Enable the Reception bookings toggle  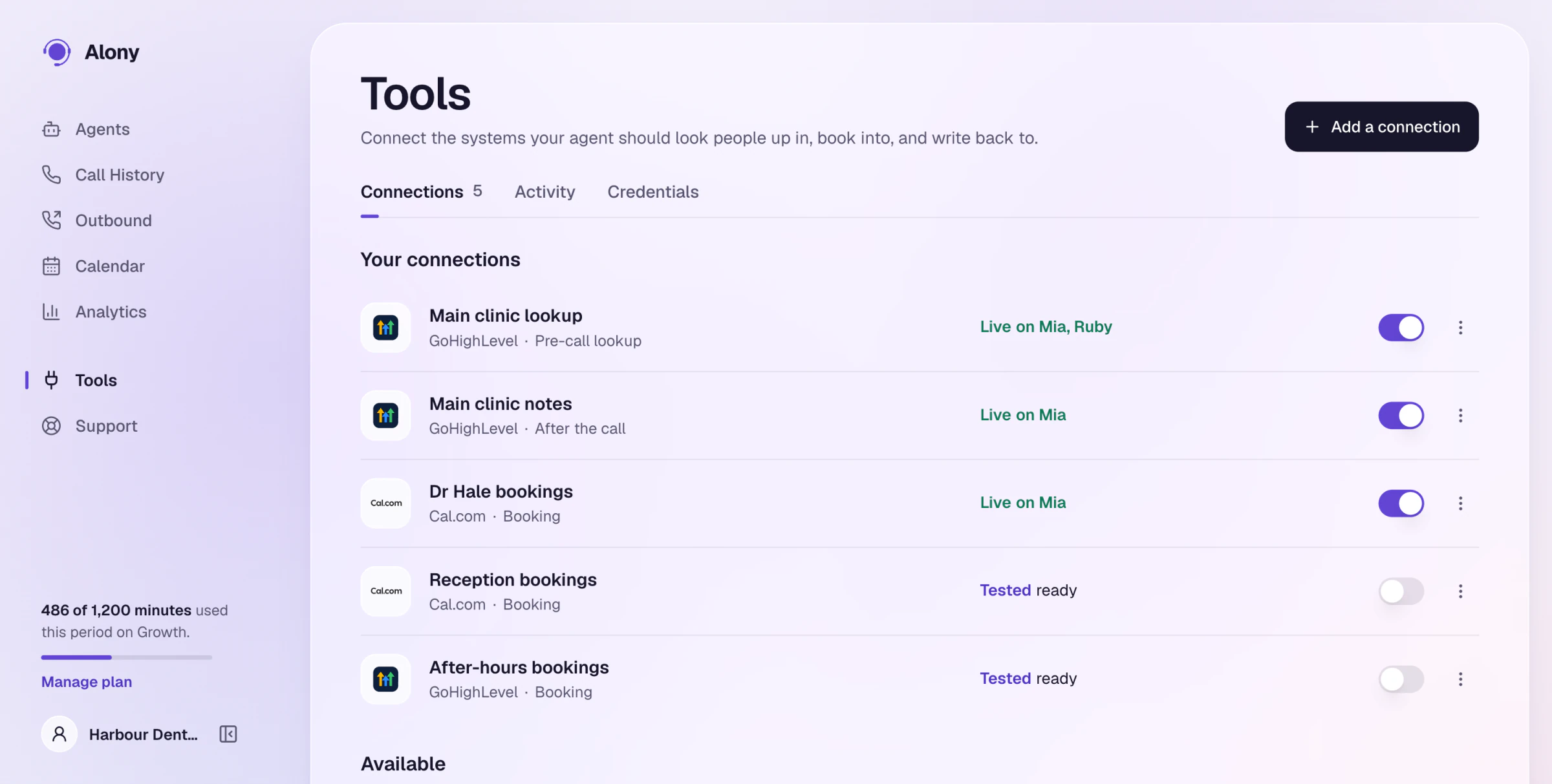(1401, 591)
